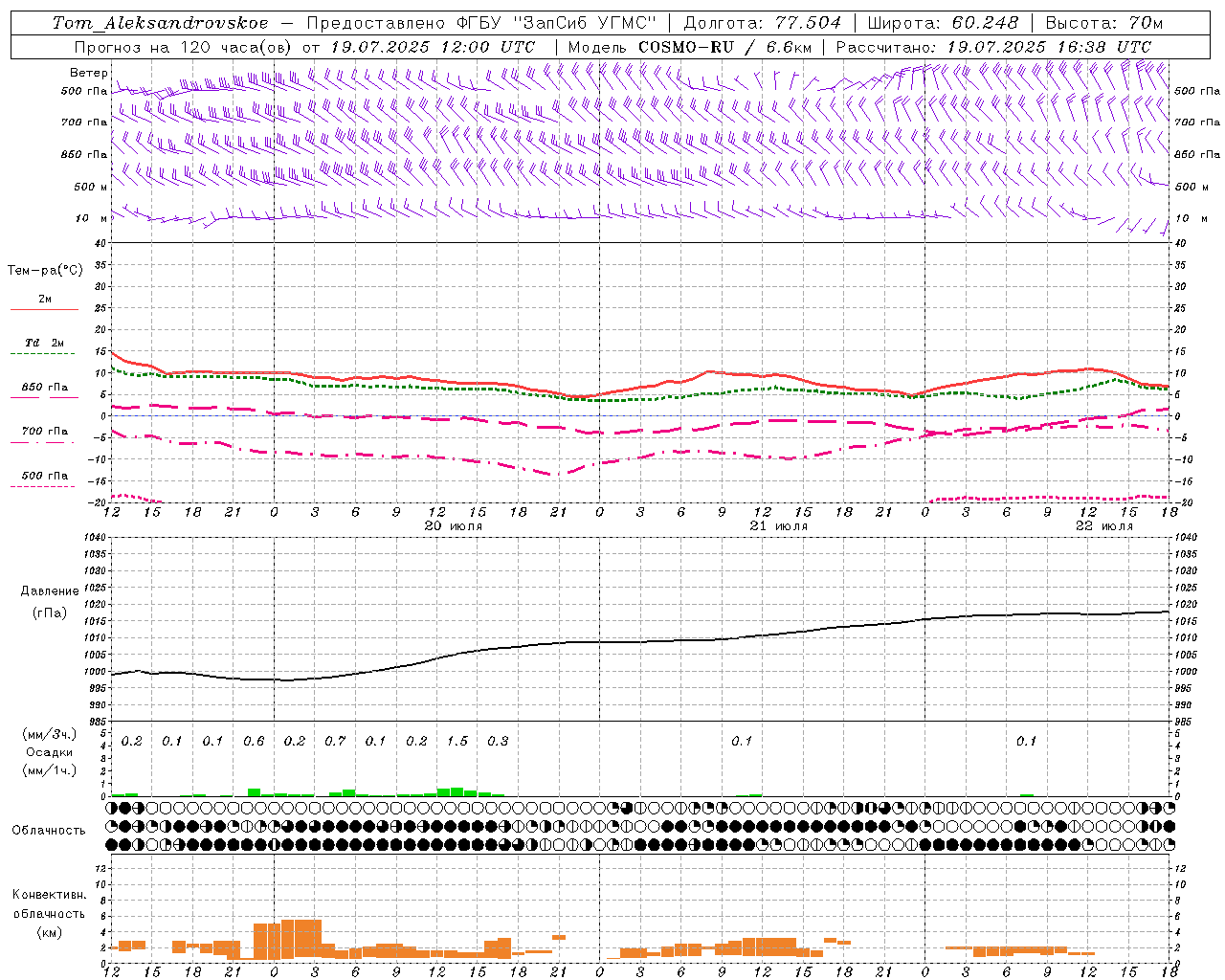1225x980 pixels.
Task: Click the model name COSMO-RU / 6.6км
Action: (725, 47)
